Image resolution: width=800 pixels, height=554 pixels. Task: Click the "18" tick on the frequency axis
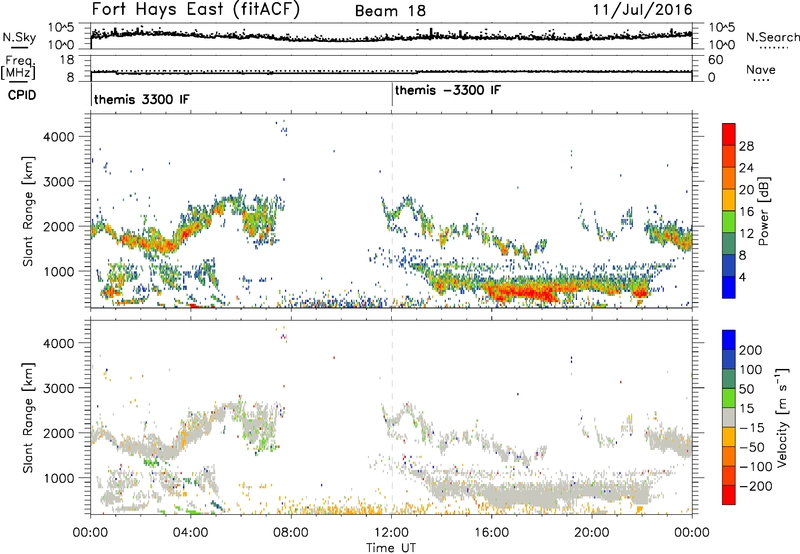coord(67,60)
